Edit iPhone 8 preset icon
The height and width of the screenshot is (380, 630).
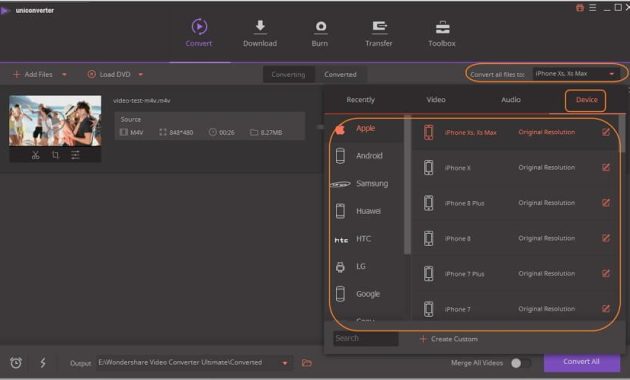coord(606,238)
